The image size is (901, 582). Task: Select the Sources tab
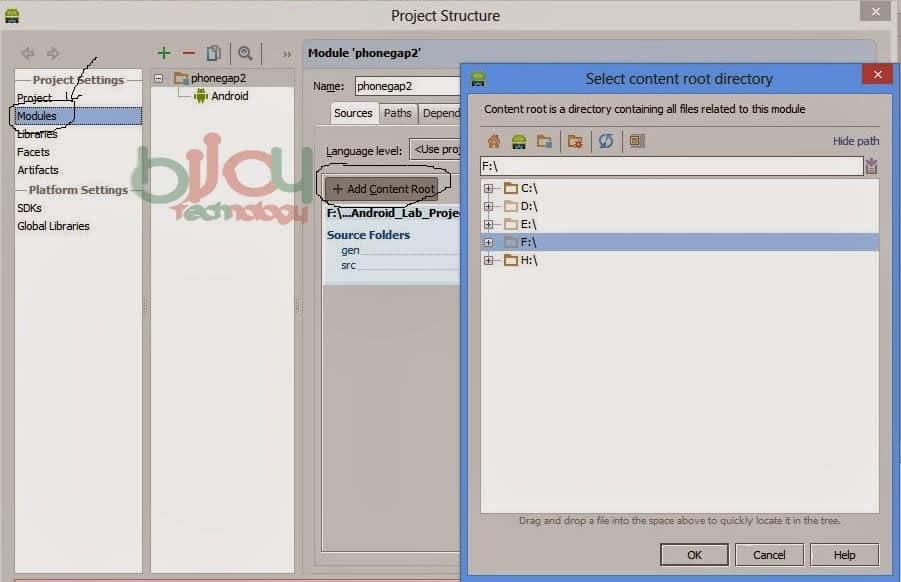point(353,113)
